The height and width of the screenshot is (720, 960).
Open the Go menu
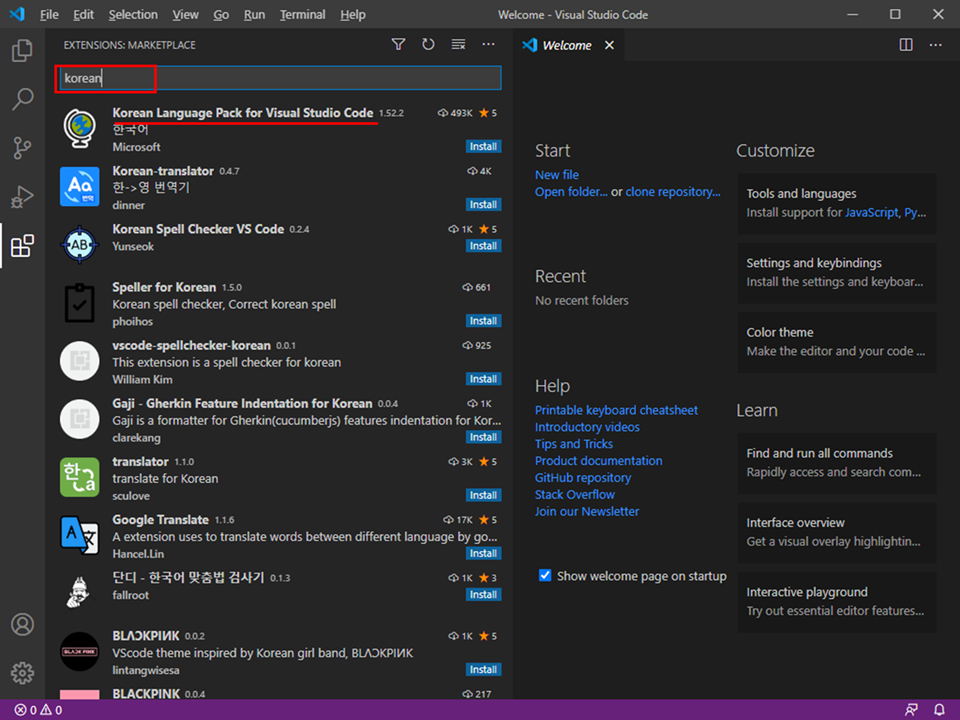[x=221, y=14]
